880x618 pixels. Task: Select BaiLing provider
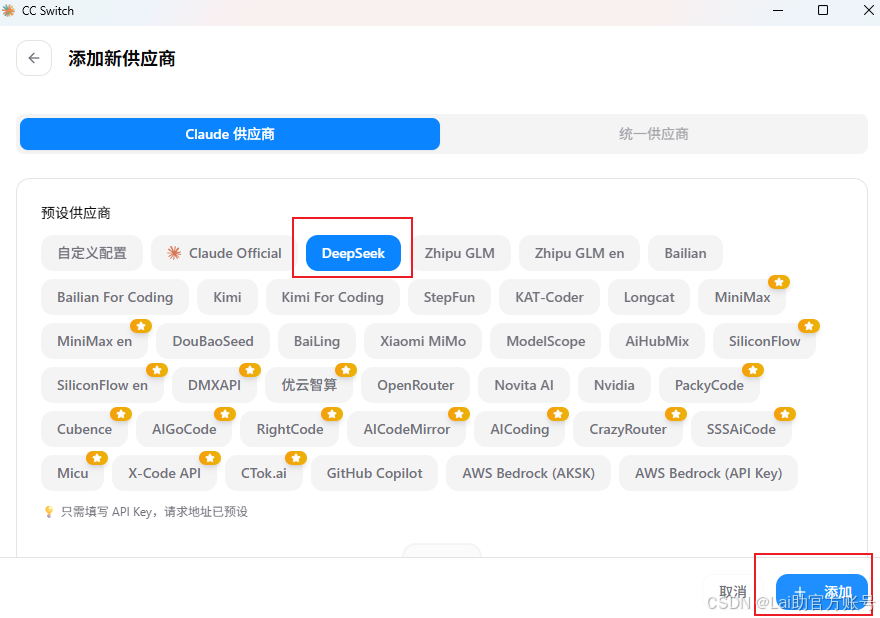pos(317,341)
